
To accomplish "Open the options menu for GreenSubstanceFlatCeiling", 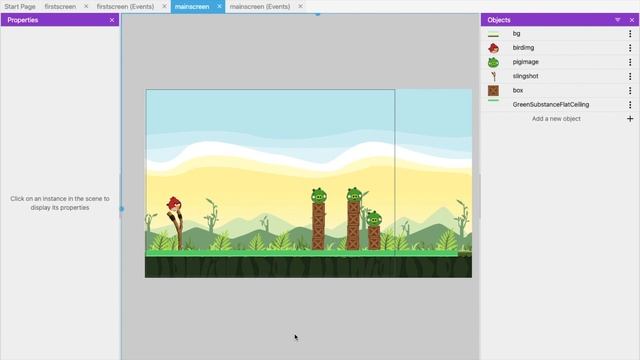I will pyautogui.click(x=630, y=104).
